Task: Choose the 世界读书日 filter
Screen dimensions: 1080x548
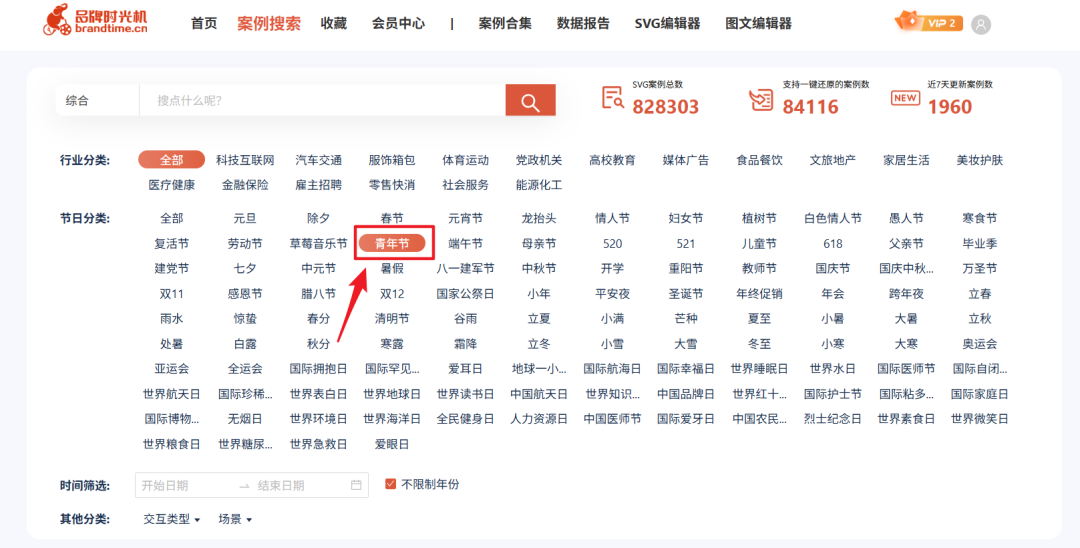Action: tap(466, 394)
